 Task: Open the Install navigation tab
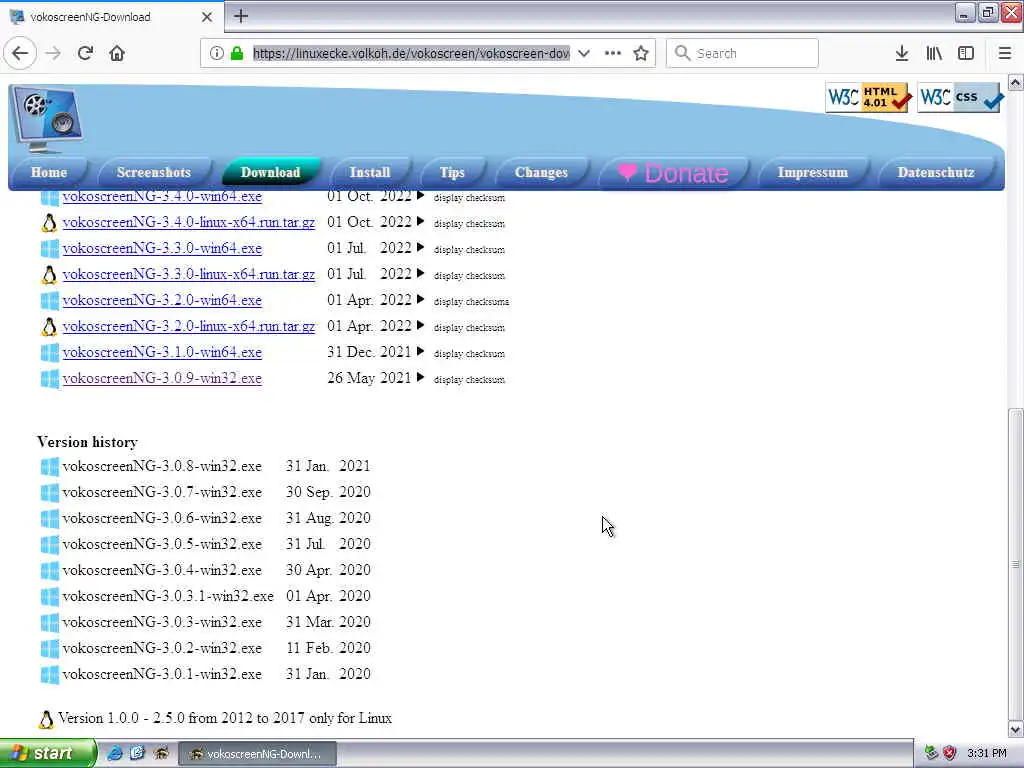(370, 172)
